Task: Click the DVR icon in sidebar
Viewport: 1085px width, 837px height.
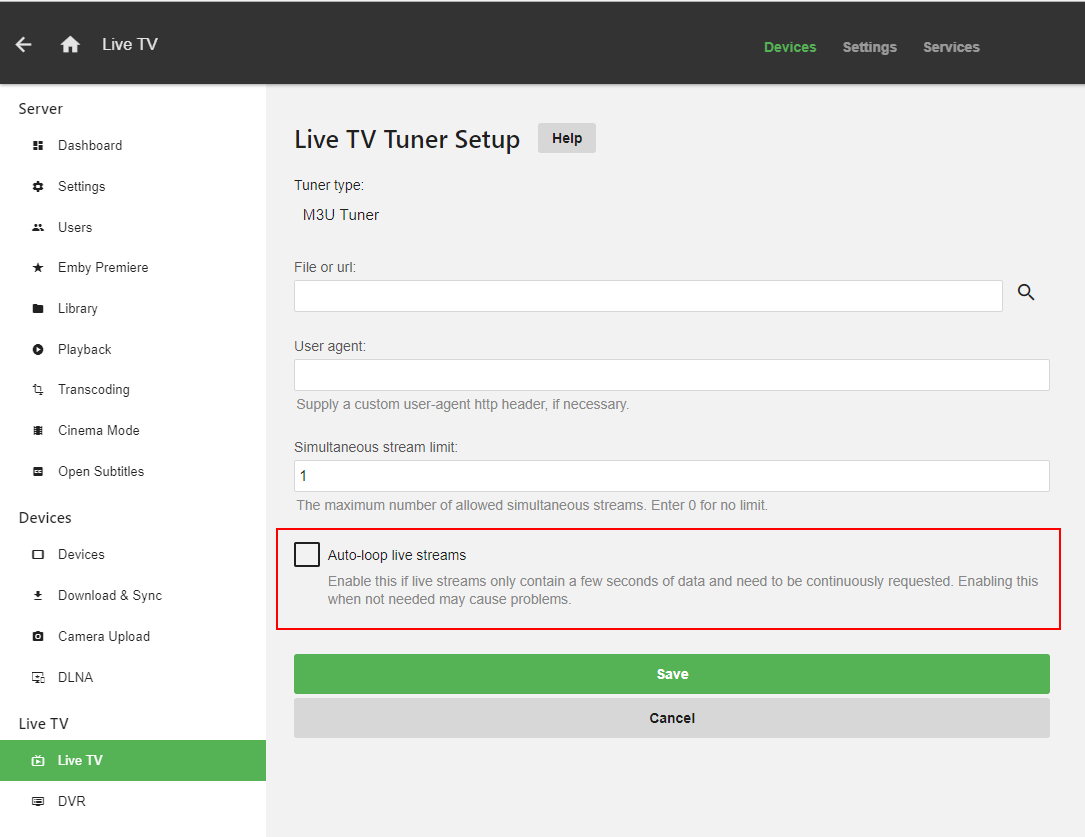Action: click(38, 801)
